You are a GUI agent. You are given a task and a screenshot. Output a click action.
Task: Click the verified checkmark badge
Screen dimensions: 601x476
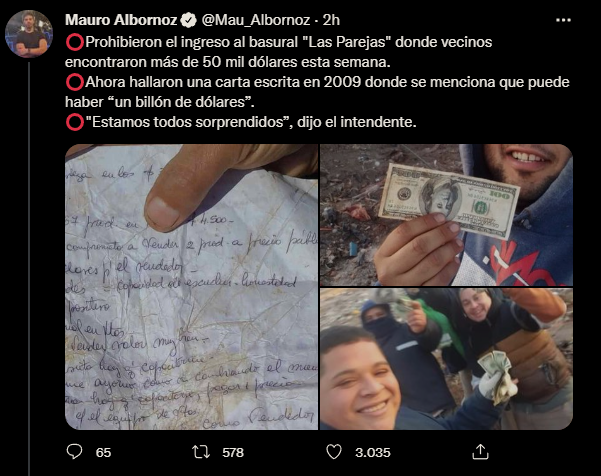188,20
